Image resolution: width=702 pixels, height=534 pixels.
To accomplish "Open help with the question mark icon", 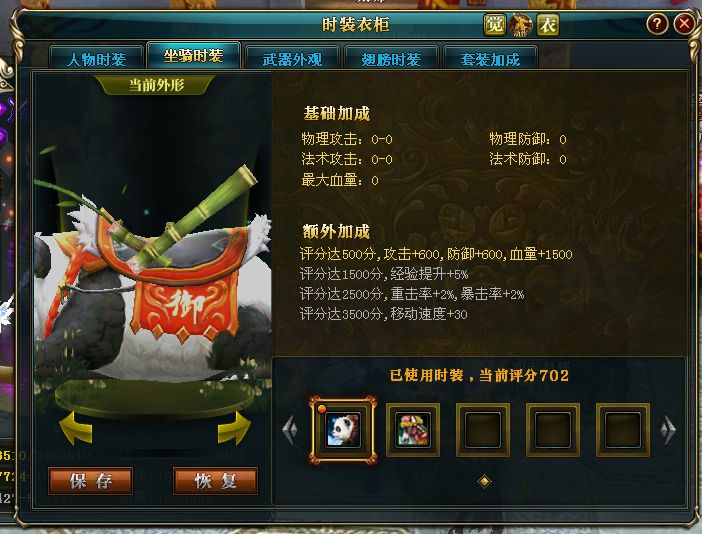I will pyautogui.click(x=657, y=23).
